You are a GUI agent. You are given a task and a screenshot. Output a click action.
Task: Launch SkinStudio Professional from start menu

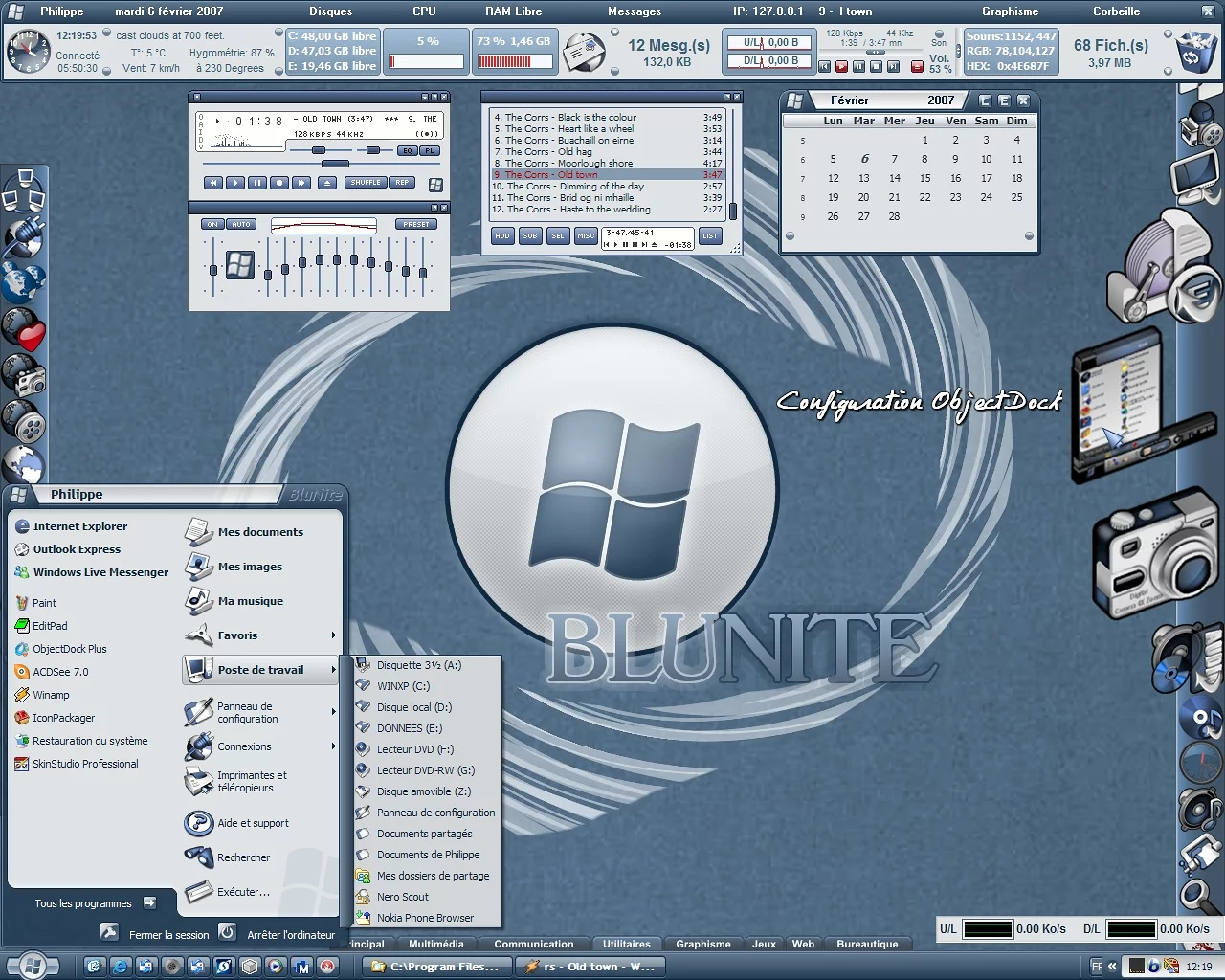(85, 764)
